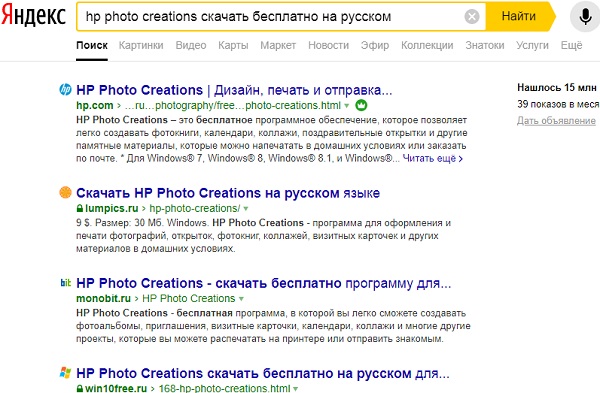The width and height of the screenshot is (600, 393).
Task: Expand the dropdown arrow after the lumpics.ru URL
Action: point(246,209)
